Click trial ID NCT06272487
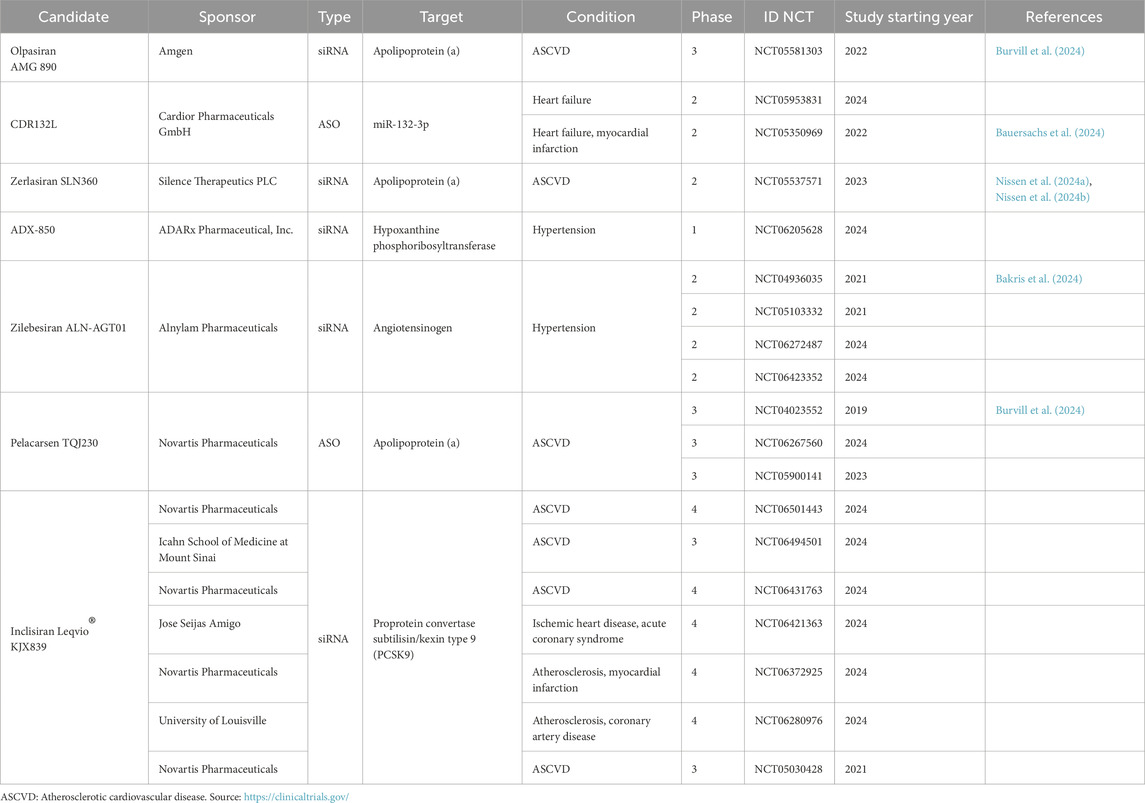Viewport: 1145px width, 803px height. (x=789, y=345)
